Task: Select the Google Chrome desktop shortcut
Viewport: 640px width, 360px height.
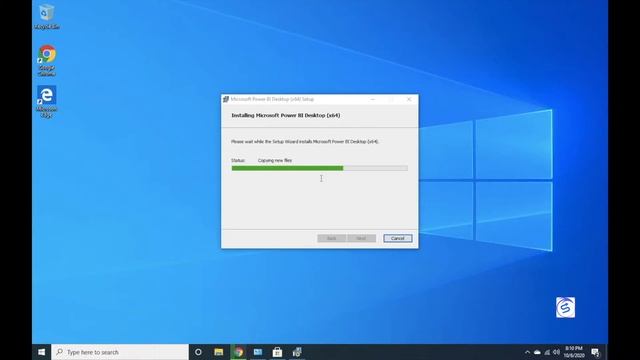Action: pos(47,60)
